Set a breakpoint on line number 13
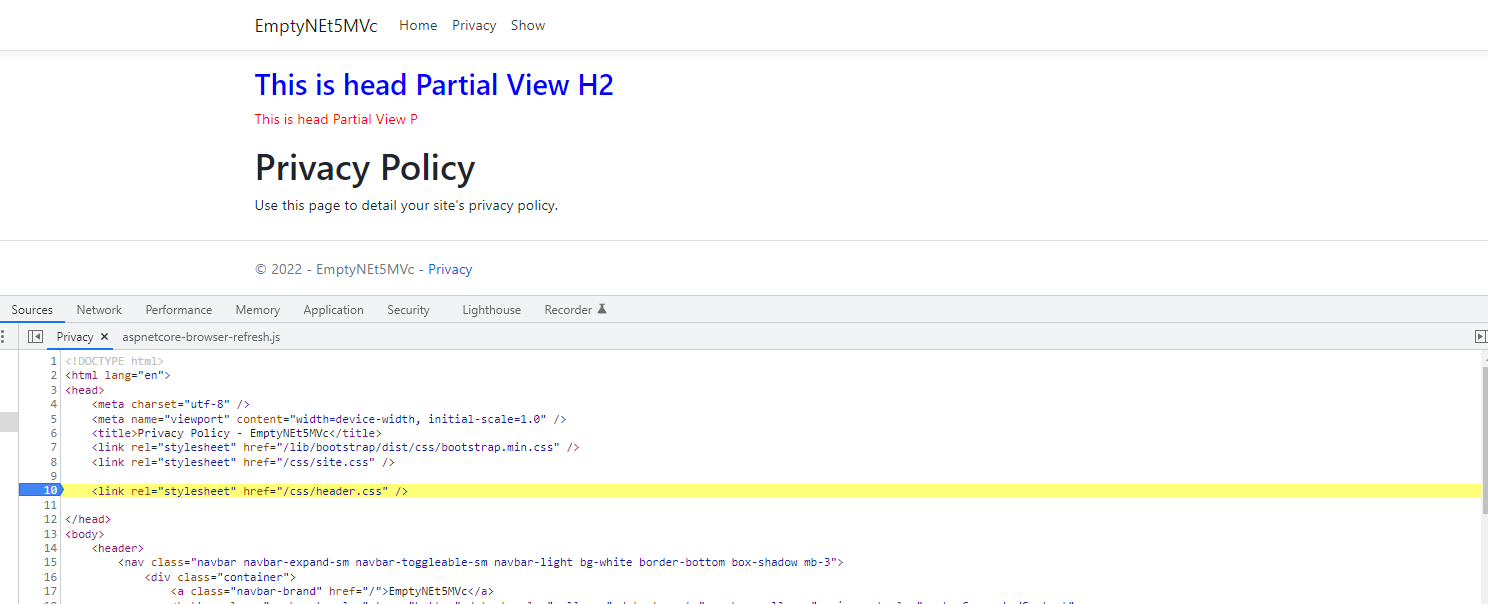The width and height of the screenshot is (1488, 604). (50, 534)
